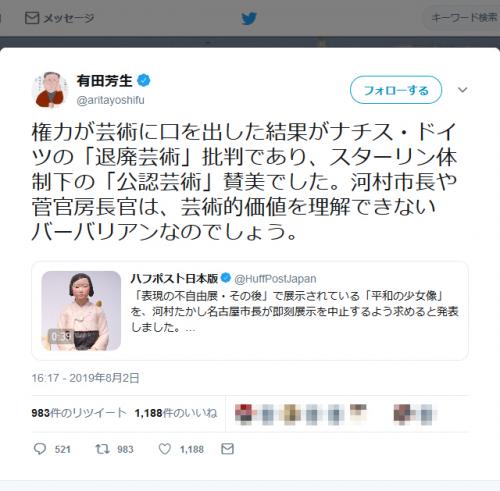Click the @HuffPostJapan handle
Image resolution: width=500 pixels, height=491 pixels.
275,279
